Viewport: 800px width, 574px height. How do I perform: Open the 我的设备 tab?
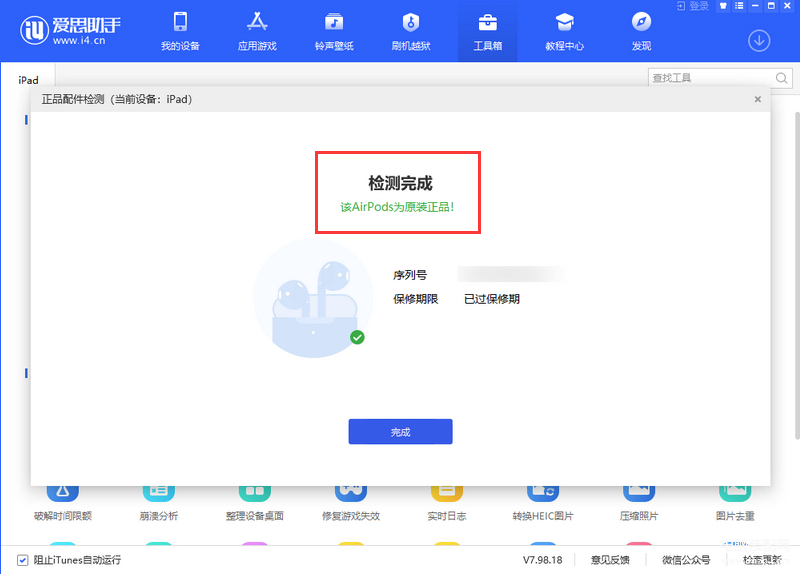click(180, 32)
